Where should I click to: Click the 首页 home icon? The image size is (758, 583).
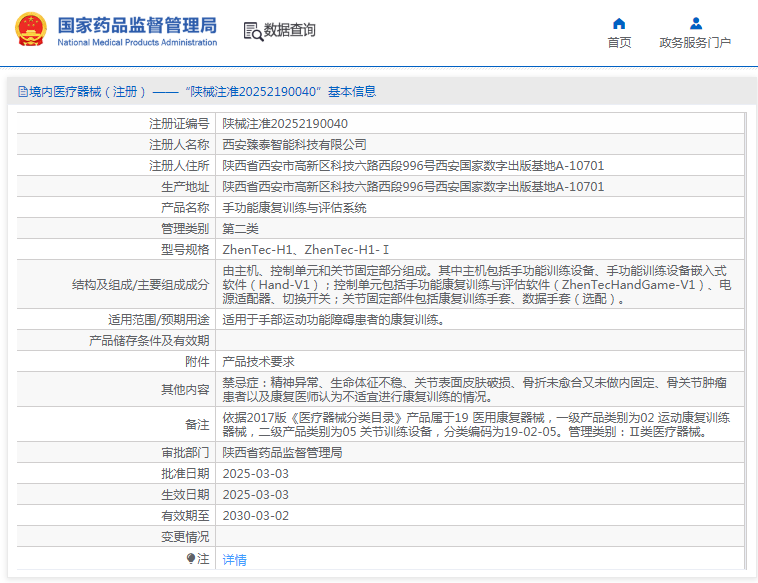coord(619,23)
